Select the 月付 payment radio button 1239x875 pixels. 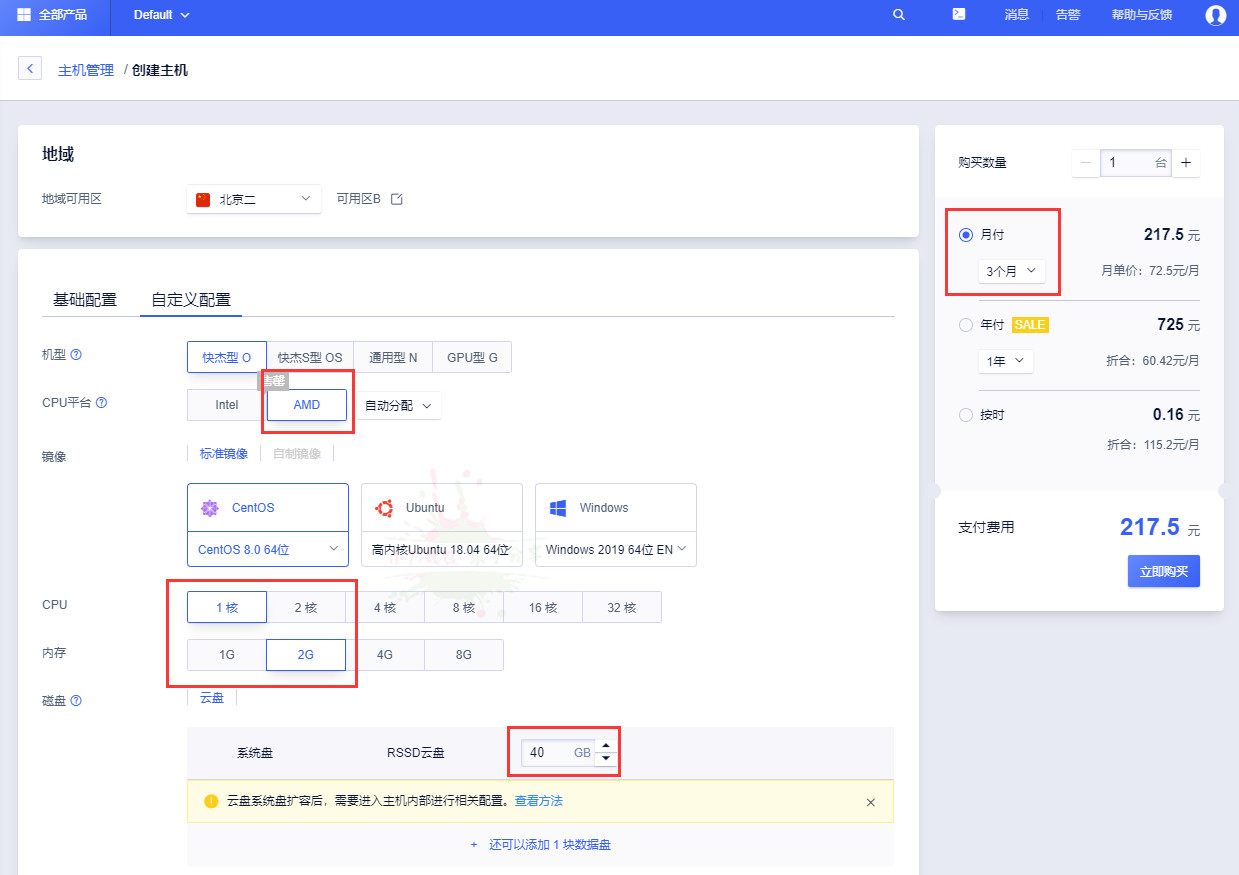point(965,235)
